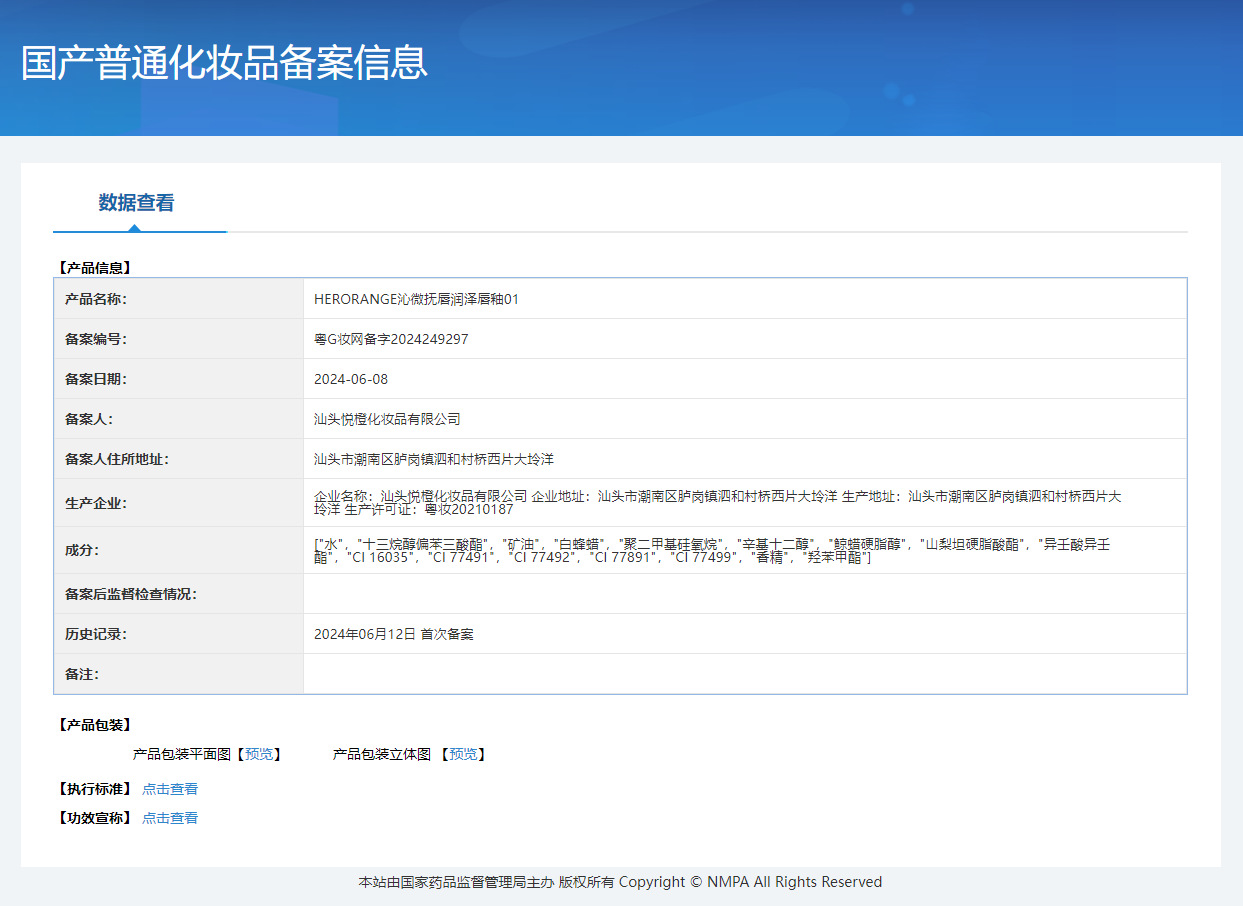Click the 生产企业 row label
This screenshot has width=1243, height=906.
(x=96, y=502)
